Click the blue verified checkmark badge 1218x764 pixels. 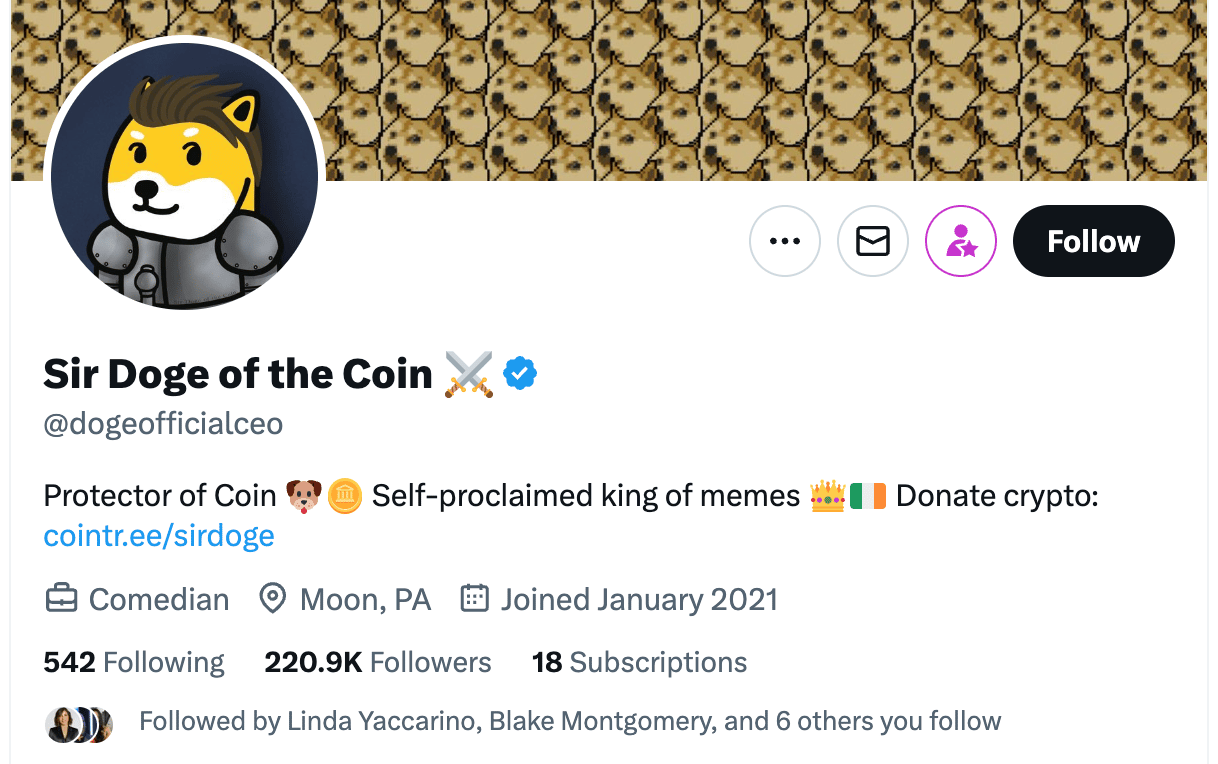pyautogui.click(x=520, y=374)
